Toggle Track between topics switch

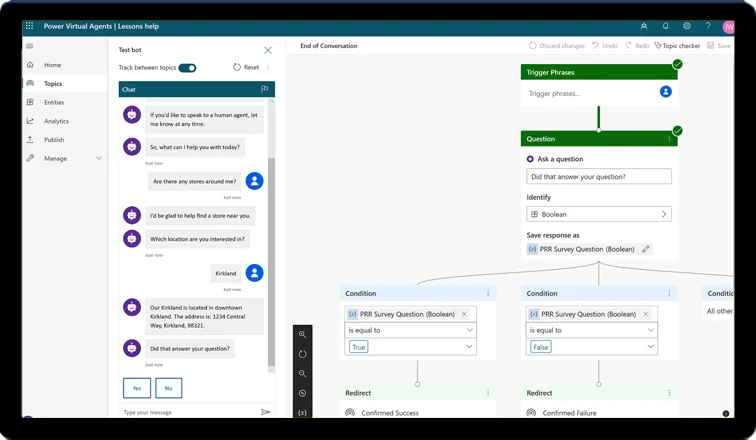187,68
